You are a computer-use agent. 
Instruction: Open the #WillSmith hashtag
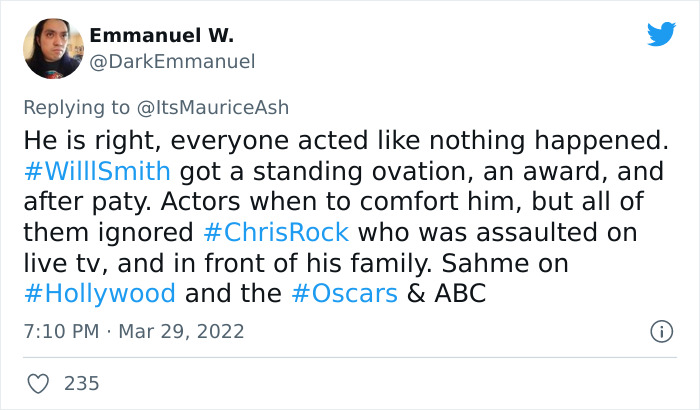coord(95,168)
